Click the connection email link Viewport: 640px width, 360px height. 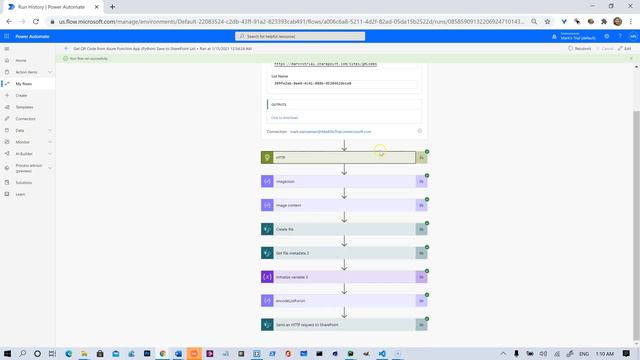click(331, 132)
